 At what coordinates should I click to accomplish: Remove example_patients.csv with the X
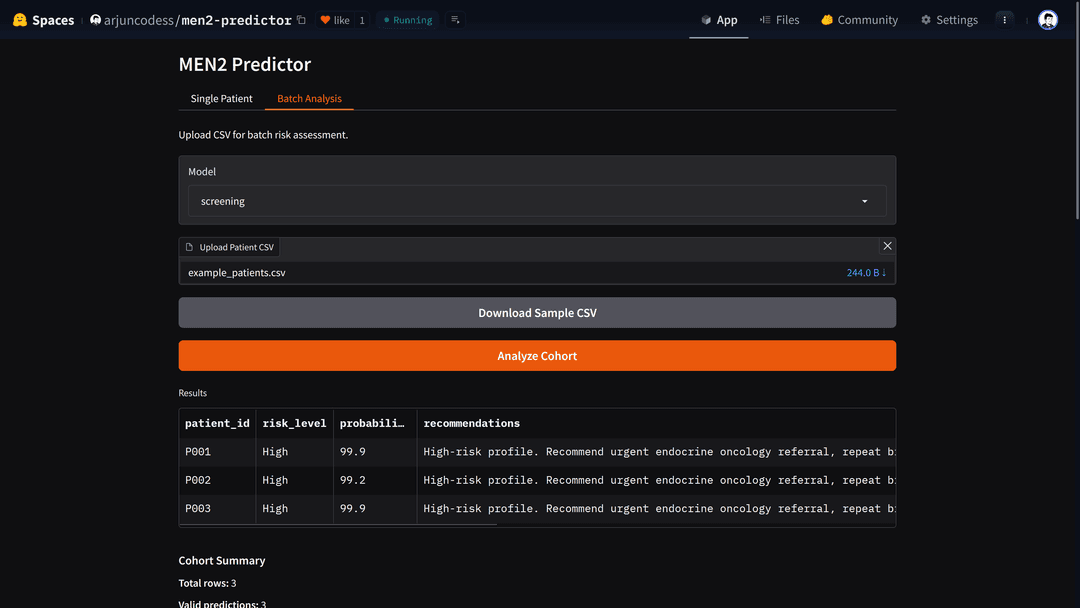coord(887,245)
